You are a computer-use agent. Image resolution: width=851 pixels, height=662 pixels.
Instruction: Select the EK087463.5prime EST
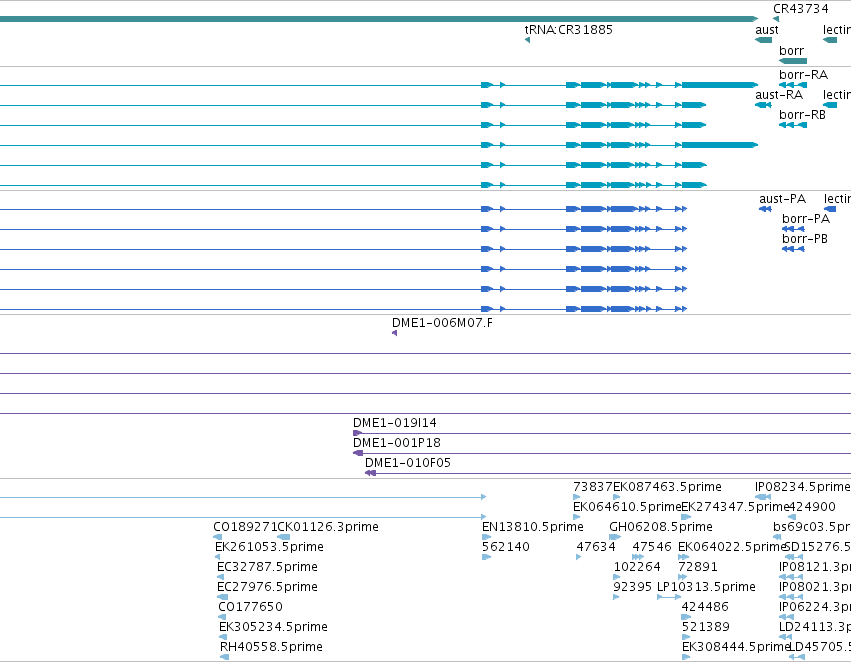pos(667,487)
